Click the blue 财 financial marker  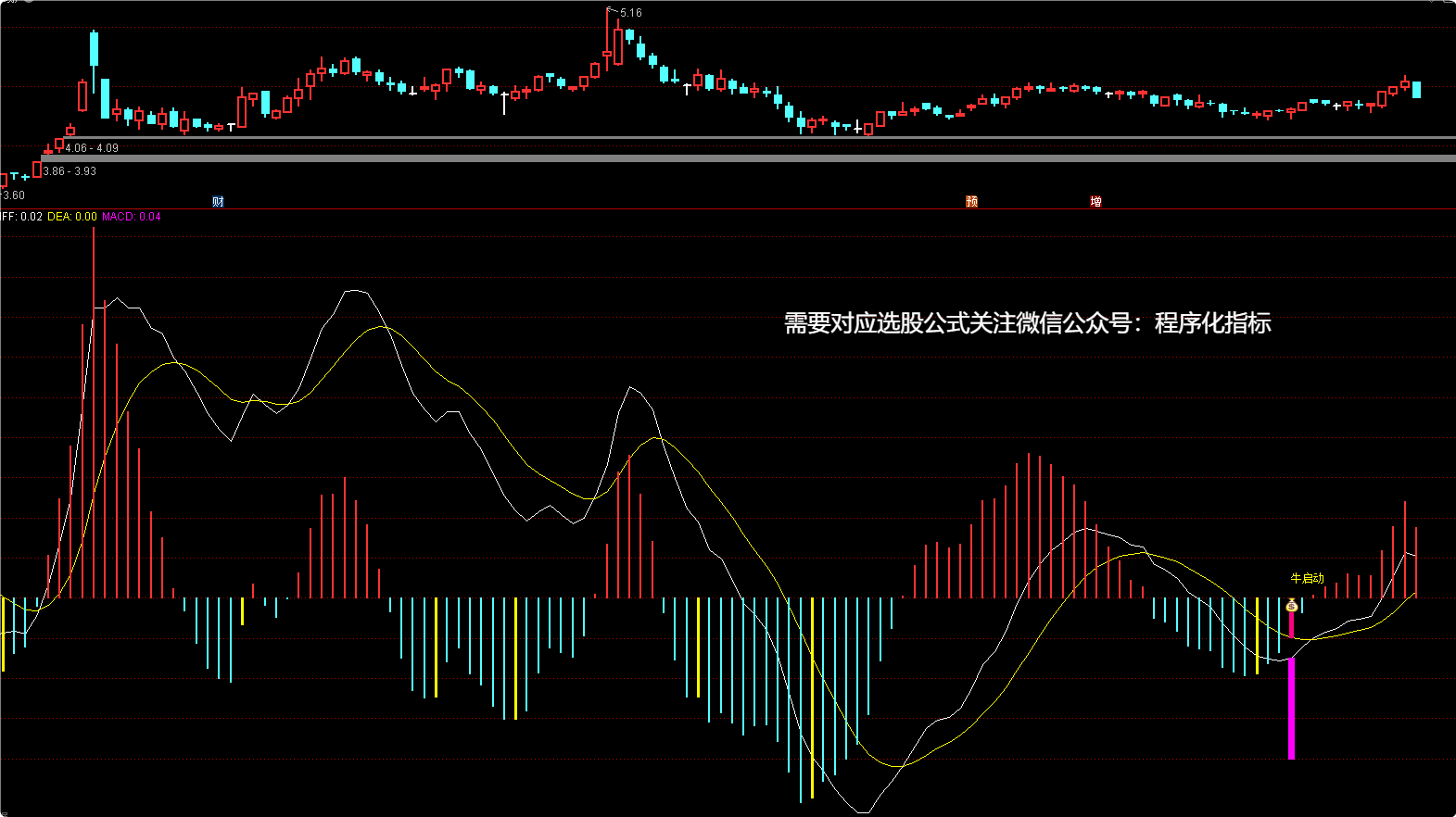pyautogui.click(x=218, y=201)
